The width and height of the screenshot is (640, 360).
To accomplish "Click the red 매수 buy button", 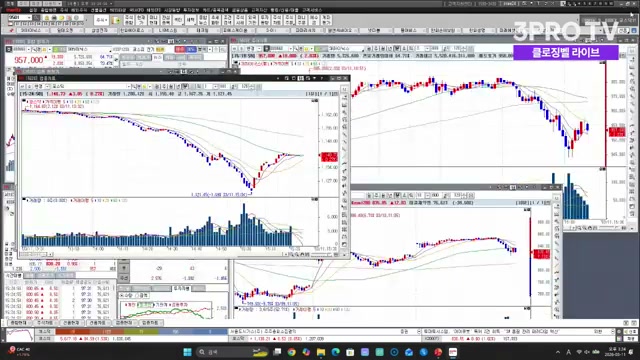I will coord(180,49).
